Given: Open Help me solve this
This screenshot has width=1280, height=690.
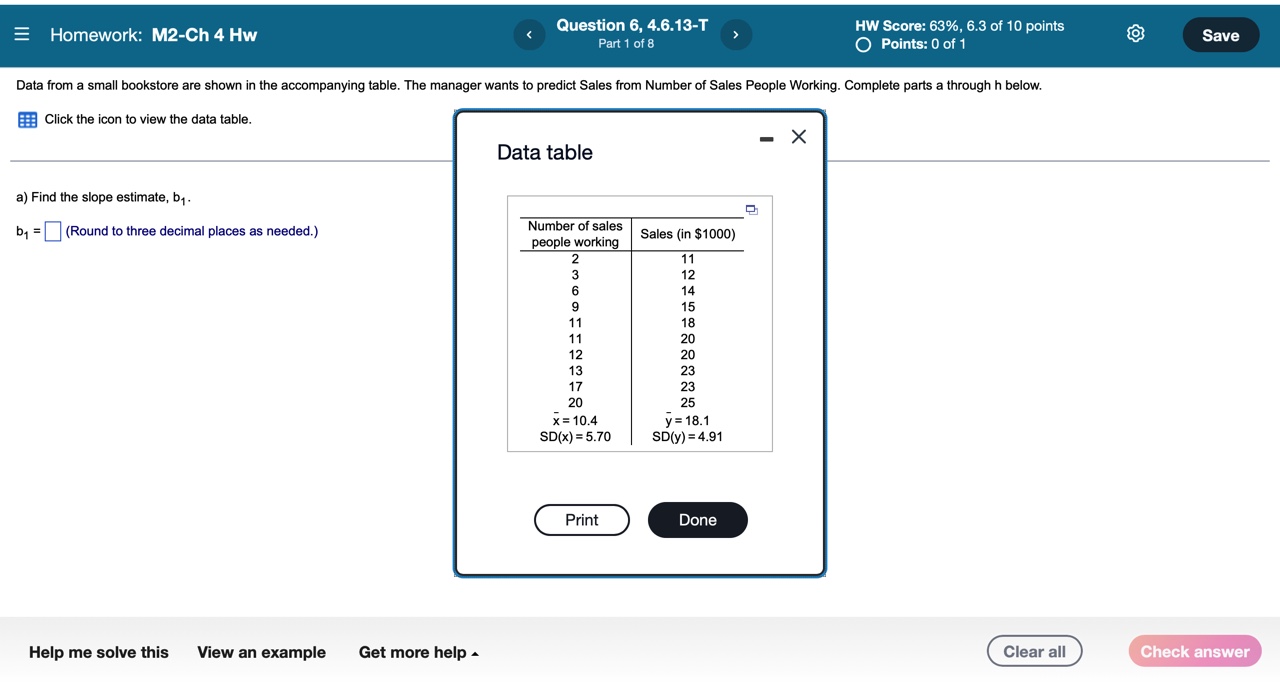Looking at the screenshot, I should tap(99, 653).
